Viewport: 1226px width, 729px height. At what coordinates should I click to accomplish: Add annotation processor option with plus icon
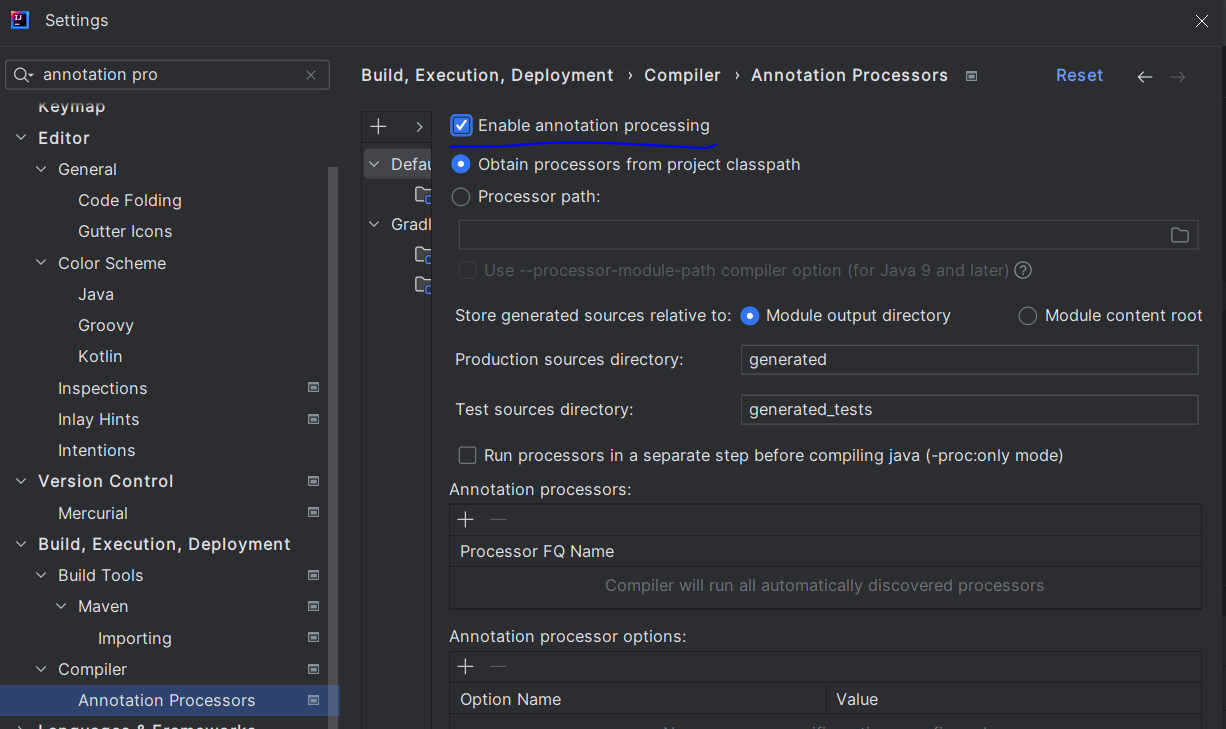465,666
